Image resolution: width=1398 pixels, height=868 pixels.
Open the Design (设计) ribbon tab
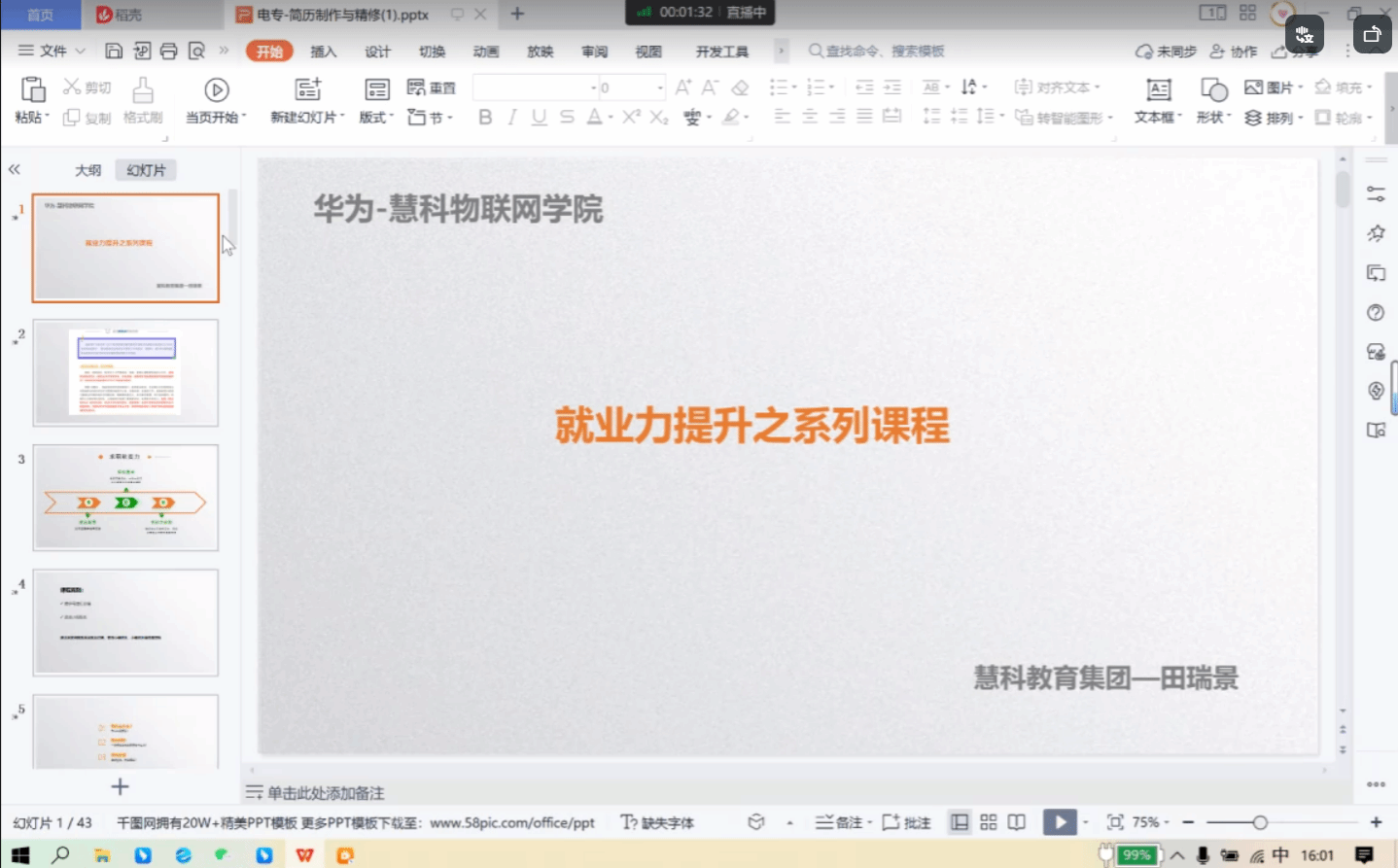(377, 52)
